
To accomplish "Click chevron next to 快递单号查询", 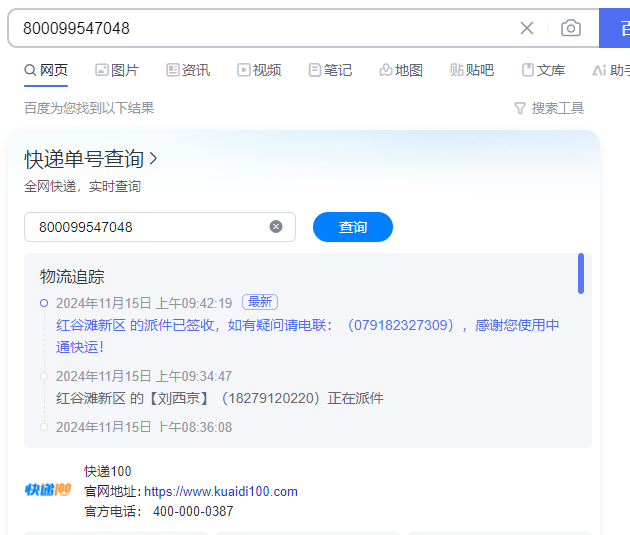I will (153, 159).
